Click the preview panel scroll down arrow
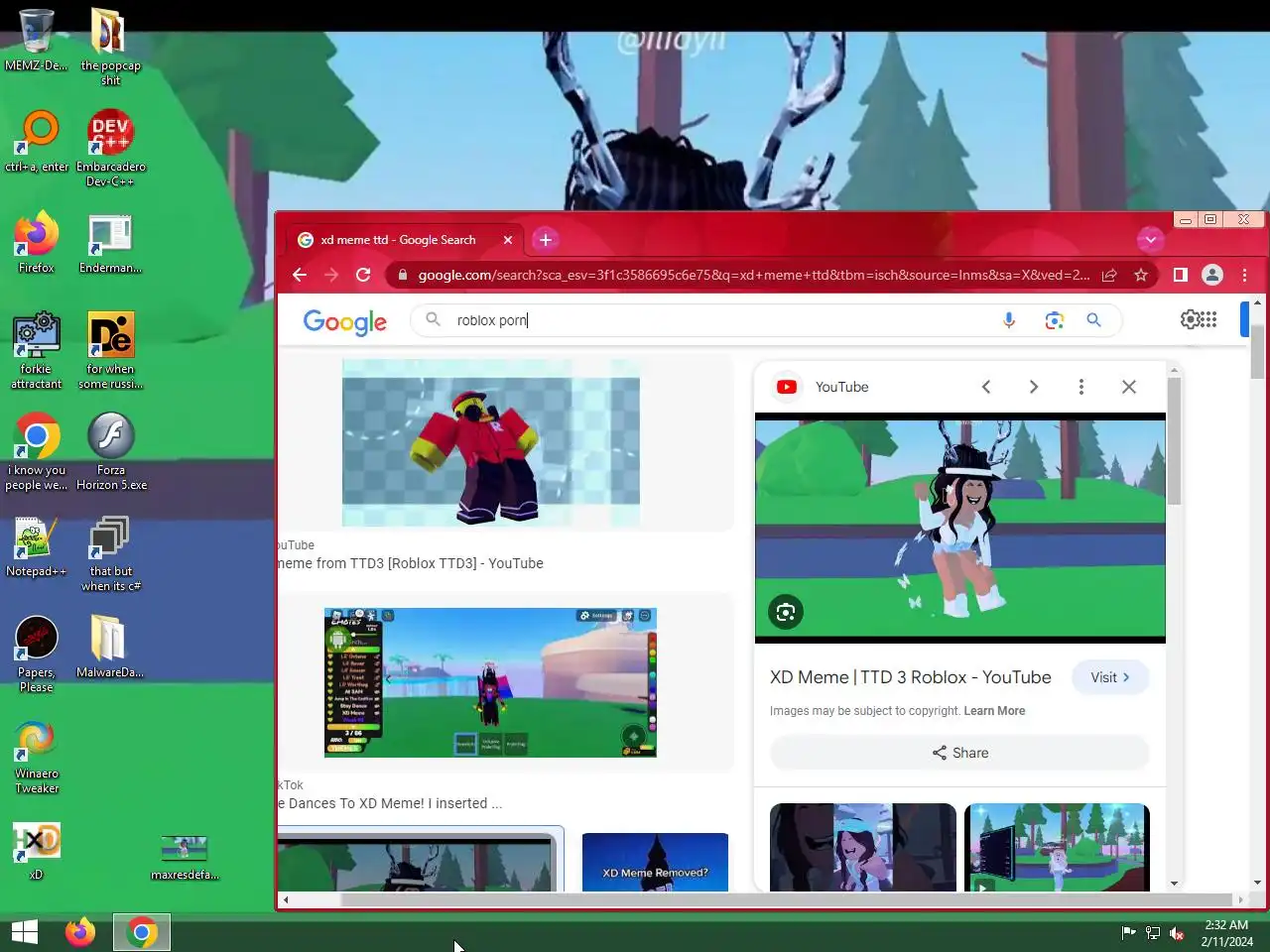Viewport: 1270px width, 952px height. 1174,884
